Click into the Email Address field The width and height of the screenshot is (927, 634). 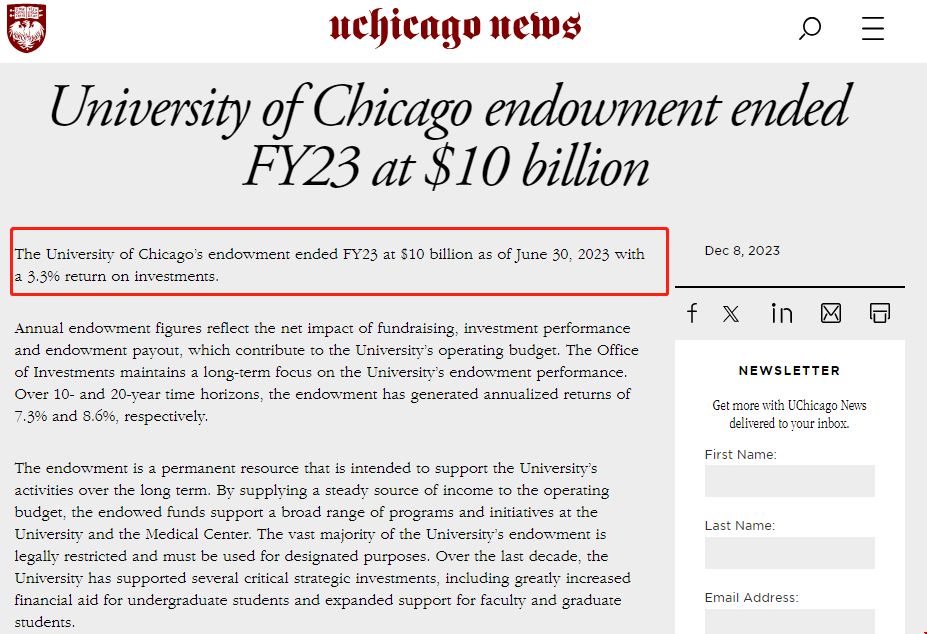(x=789, y=621)
